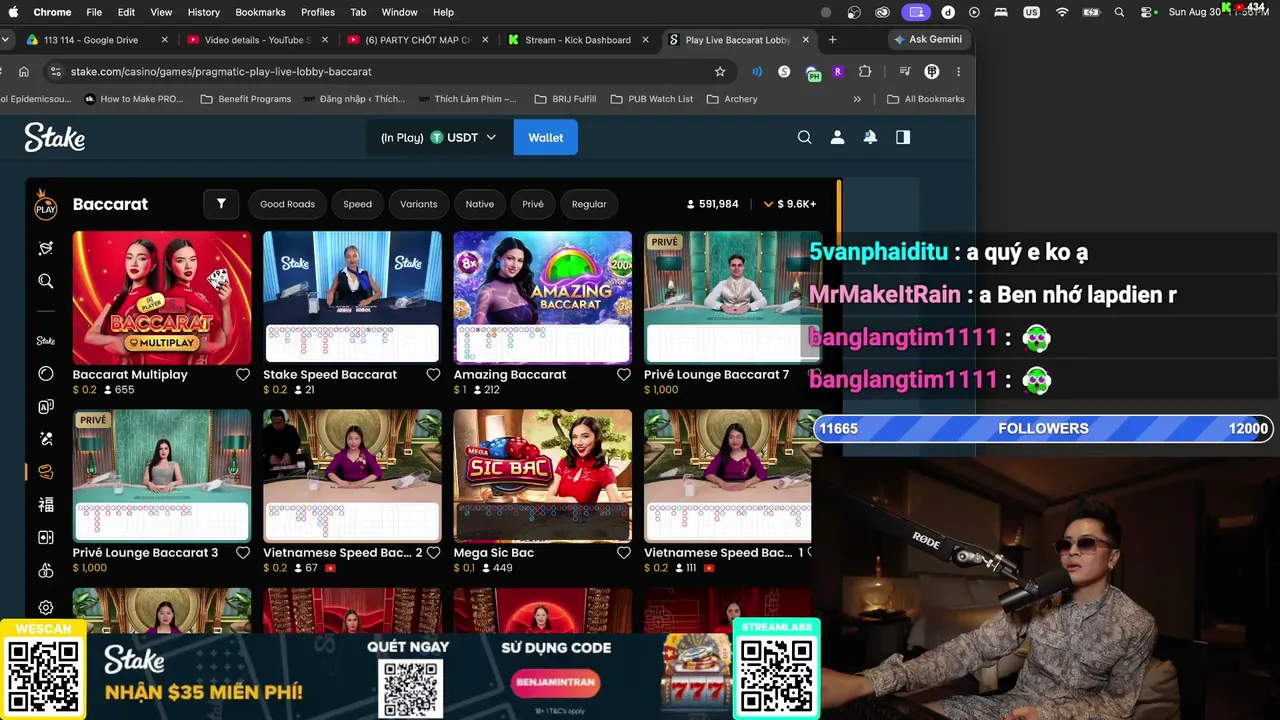
Task: Open the Stake search icon
Action: [804, 138]
